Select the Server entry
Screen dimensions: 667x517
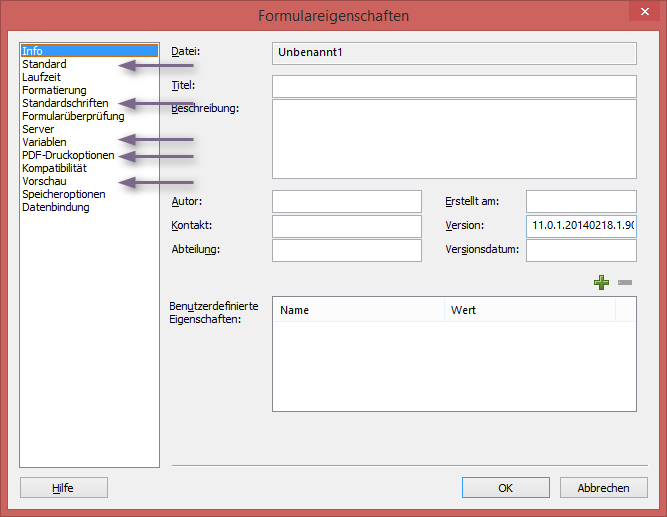(38, 129)
